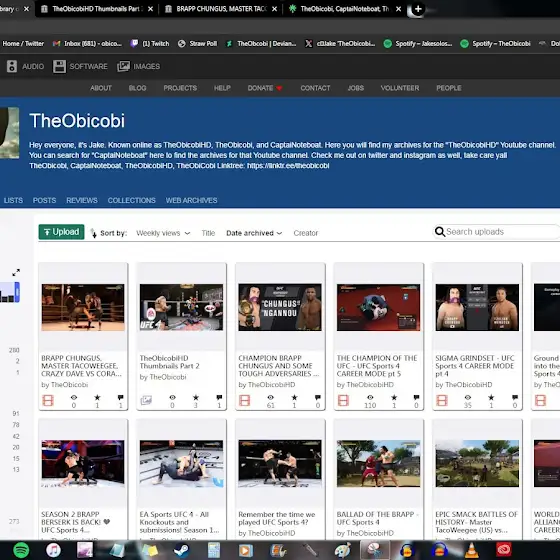Screen dimensions: 560x560
Task: Open the VOLUNTEER menu item
Action: click(400, 88)
